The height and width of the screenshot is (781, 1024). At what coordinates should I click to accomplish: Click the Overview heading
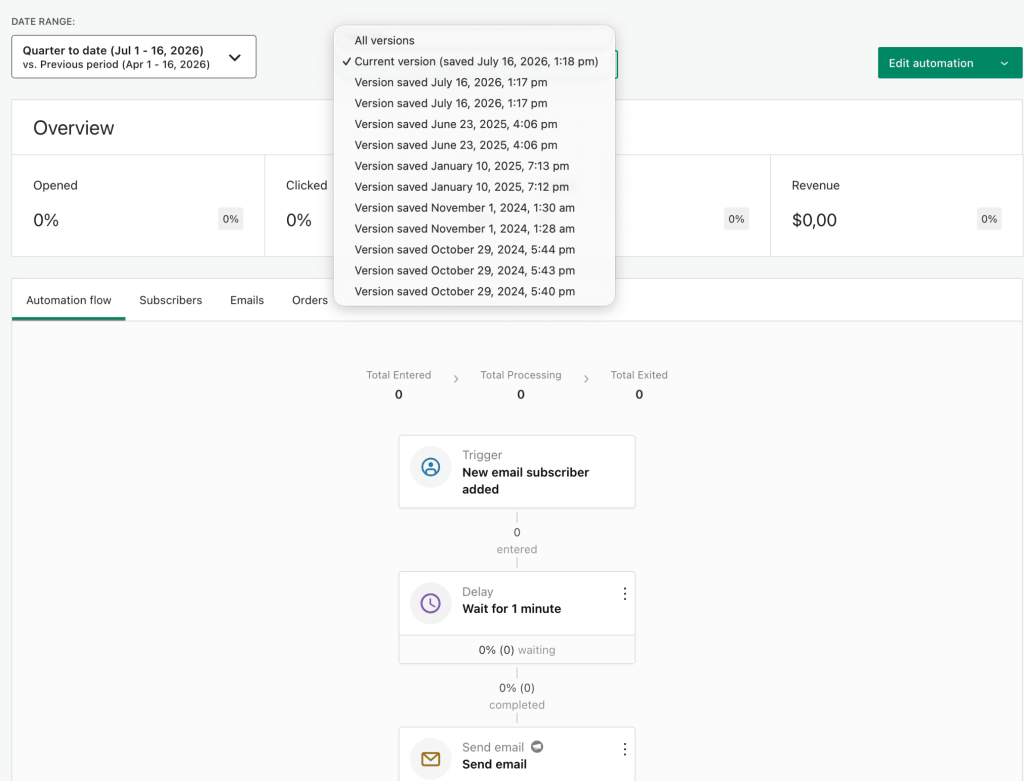(74, 128)
